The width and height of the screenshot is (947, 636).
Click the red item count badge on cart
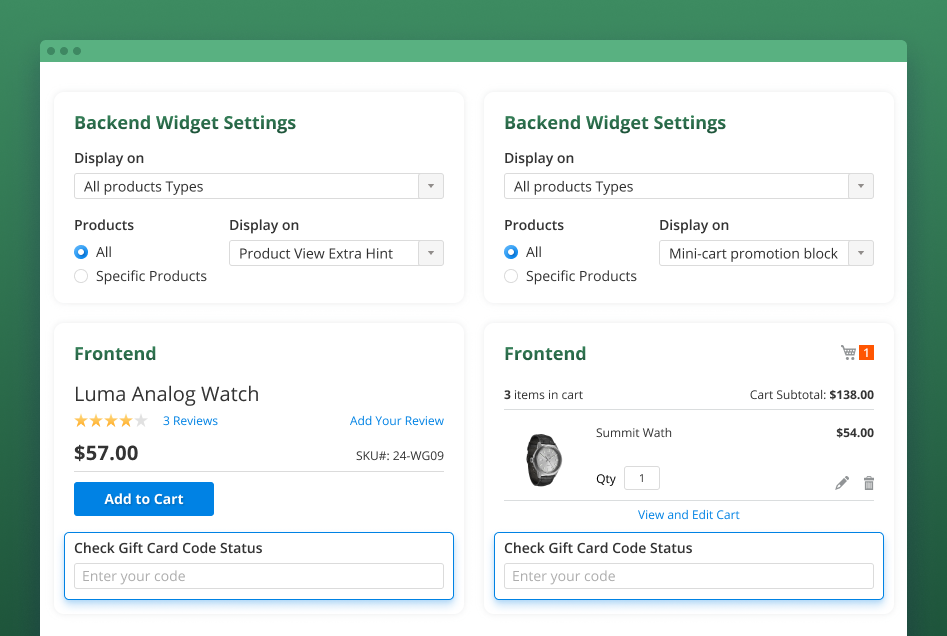click(x=866, y=352)
